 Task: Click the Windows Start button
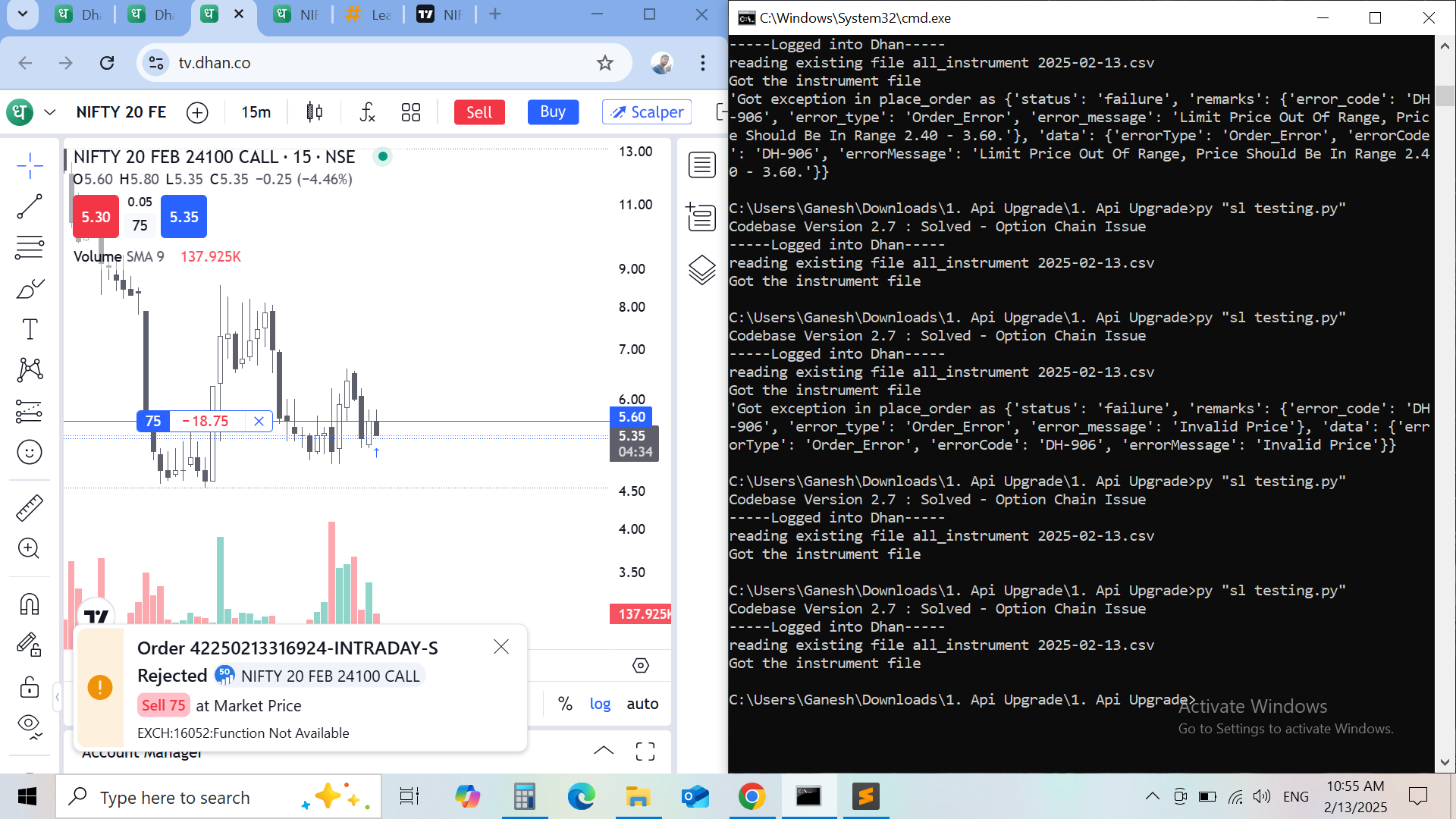pos(27,797)
